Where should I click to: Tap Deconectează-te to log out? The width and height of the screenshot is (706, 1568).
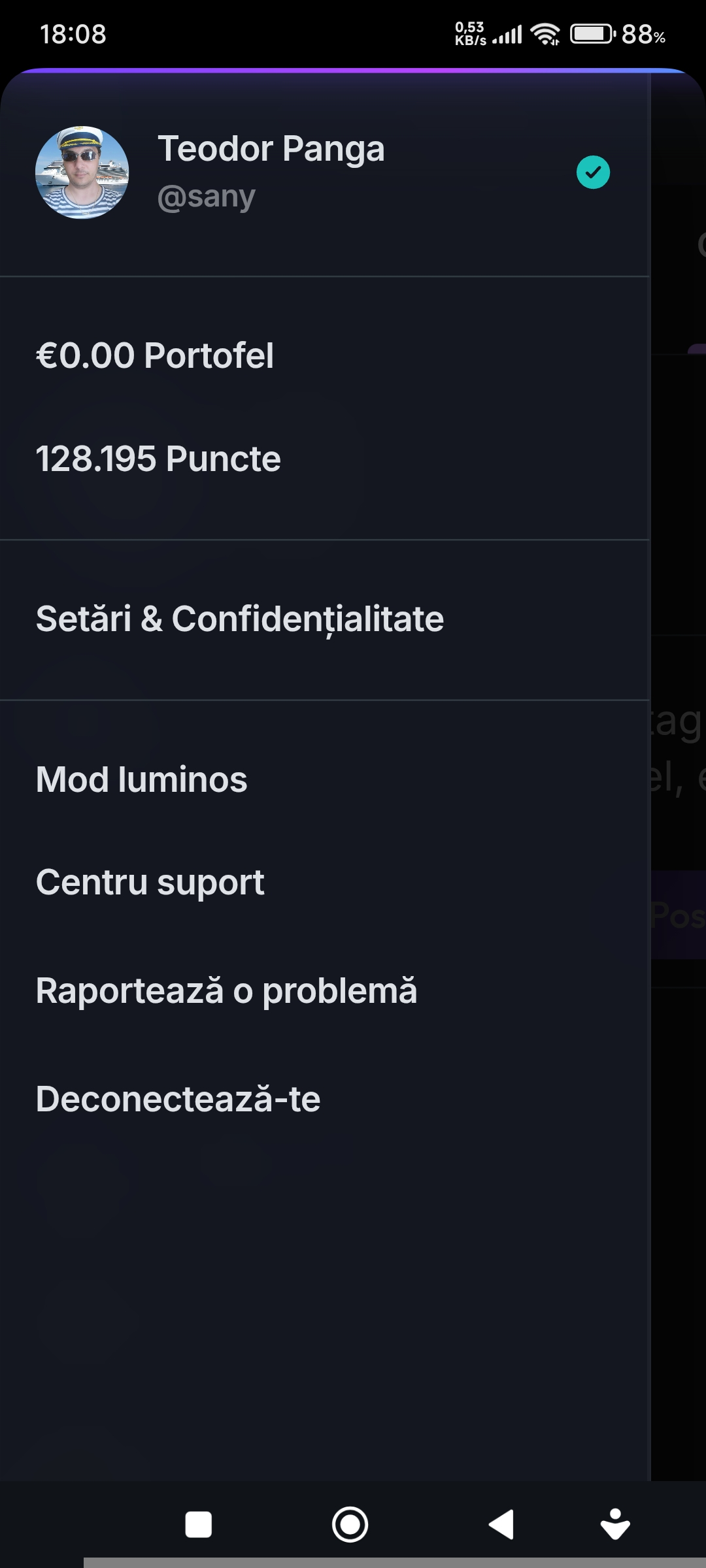(x=178, y=1099)
